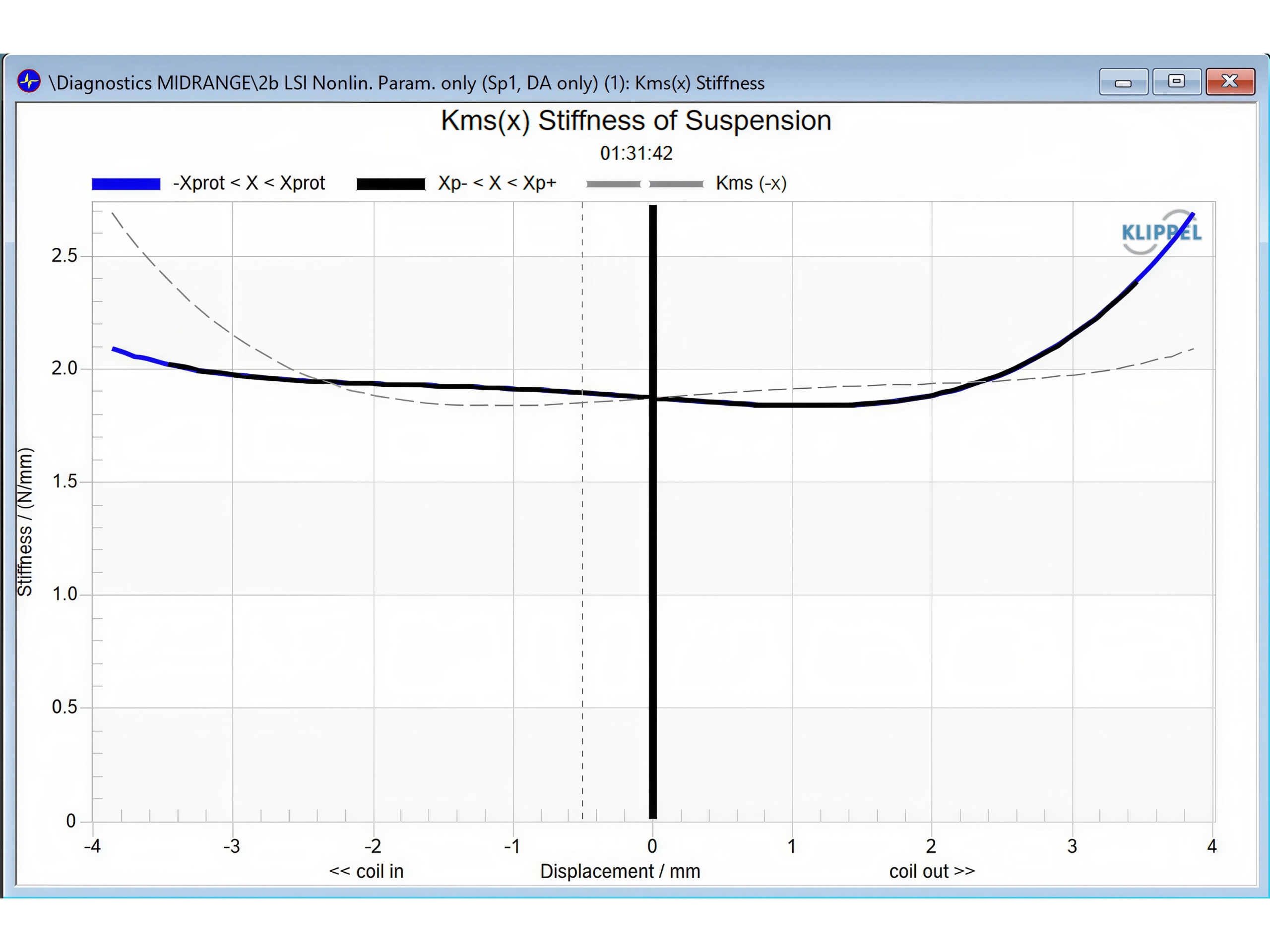Click the y-axis tick label 1.0
The height and width of the screenshot is (952, 1270).
click(x=64, y=594)
